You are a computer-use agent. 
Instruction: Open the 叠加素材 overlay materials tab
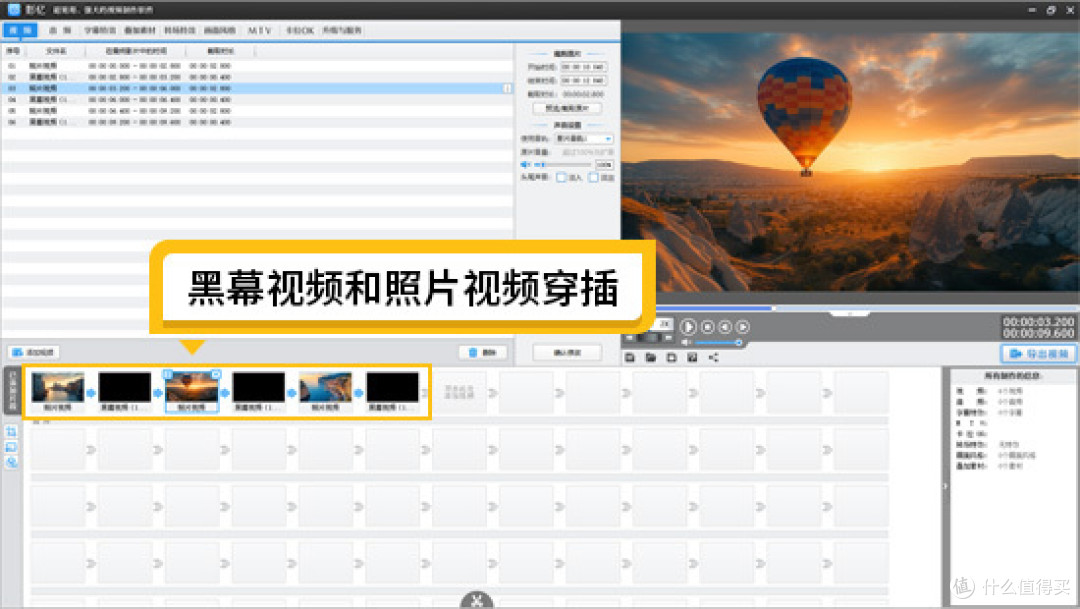click(140, 30)
